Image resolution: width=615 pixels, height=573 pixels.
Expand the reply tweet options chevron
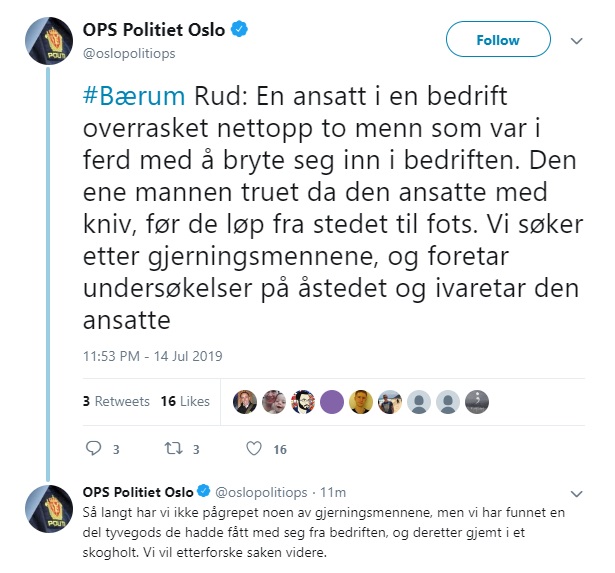(576, 494)
